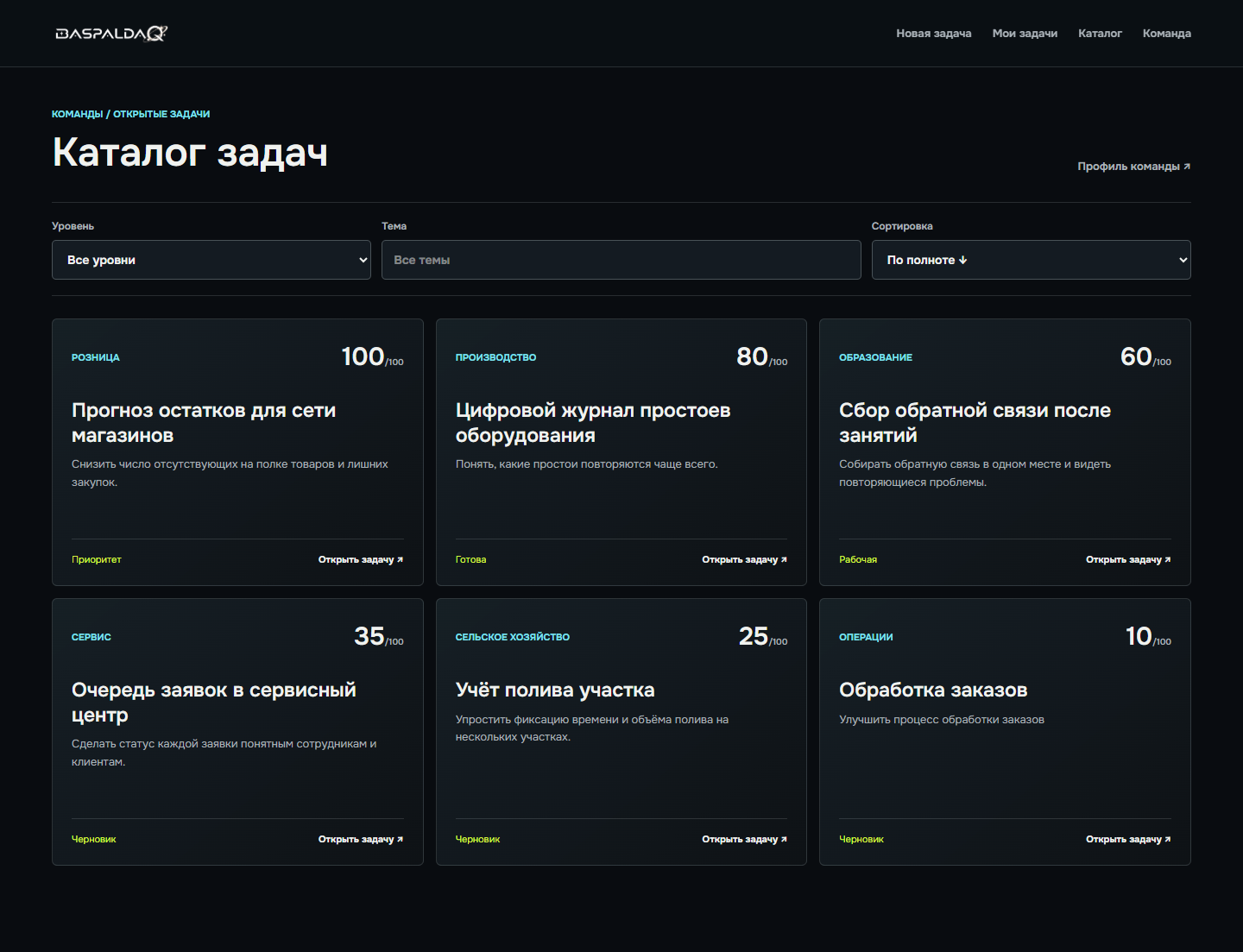Viewport: 1243px width, 952px height.
Task: Open task Очередь заявок в сервисный центр
Action: [x=361, y=840]
